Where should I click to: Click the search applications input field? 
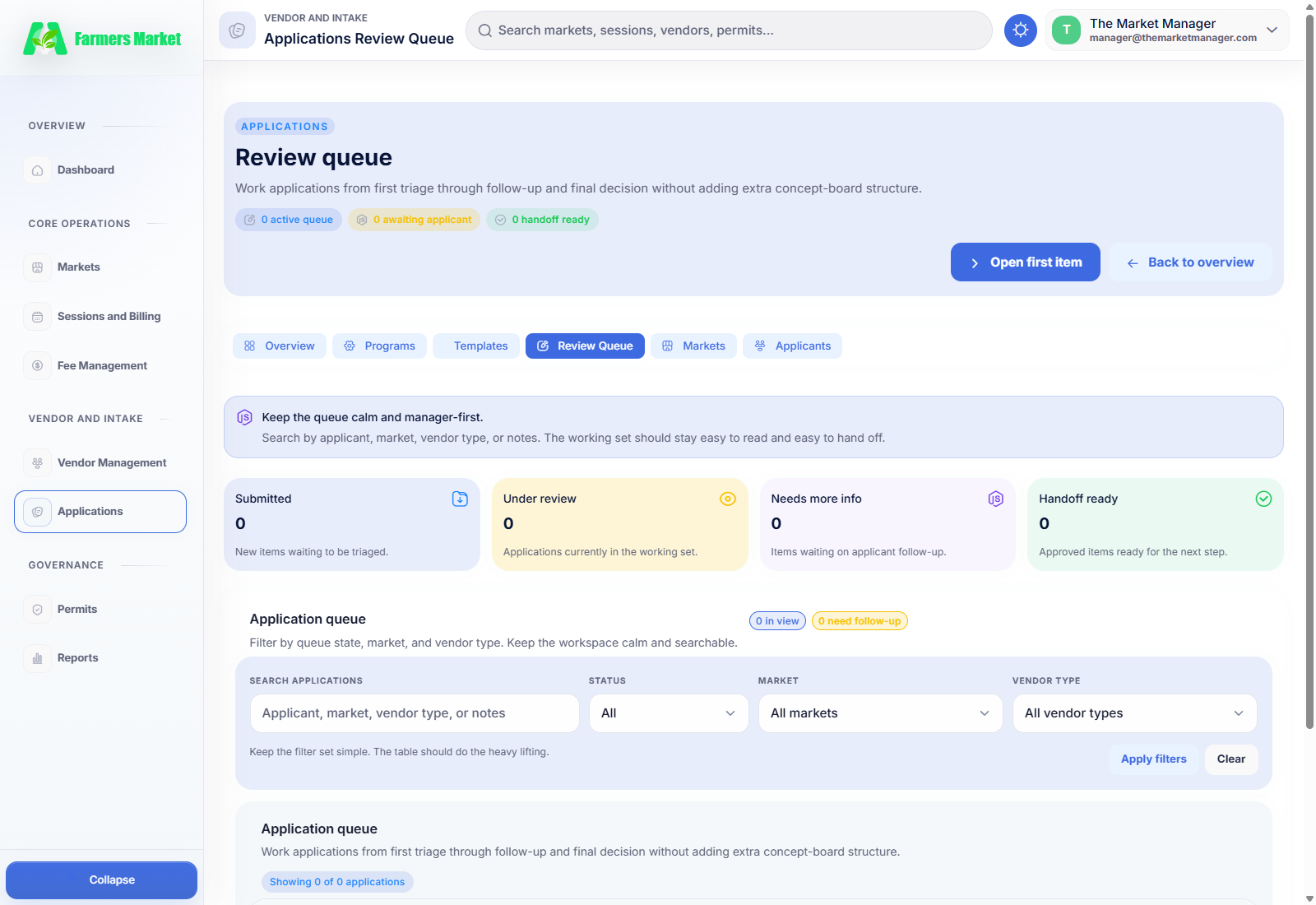[x=415, y=713]
